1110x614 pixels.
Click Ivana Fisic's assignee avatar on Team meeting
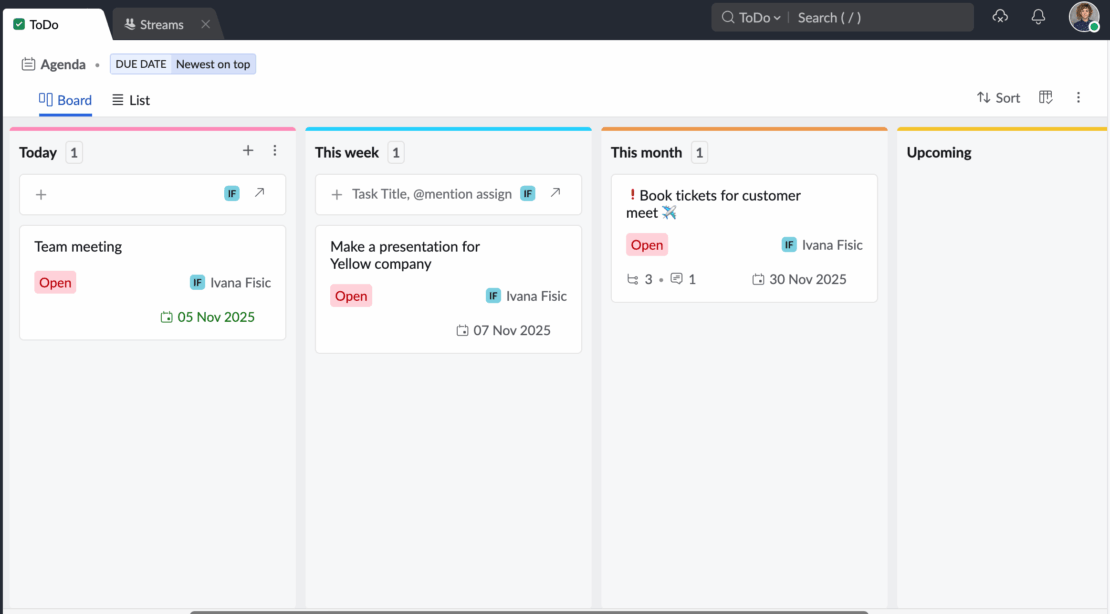(x=197, y=282)
